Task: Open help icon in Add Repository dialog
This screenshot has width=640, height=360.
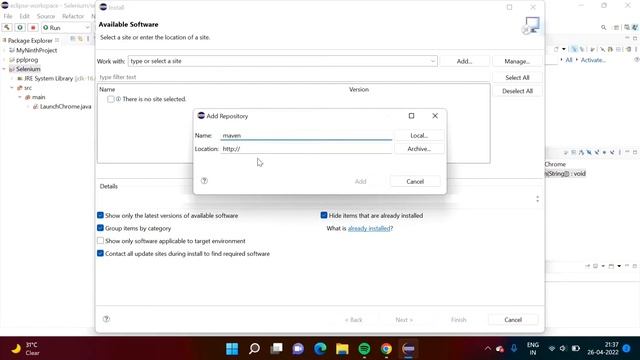Action: click(204, 181)
